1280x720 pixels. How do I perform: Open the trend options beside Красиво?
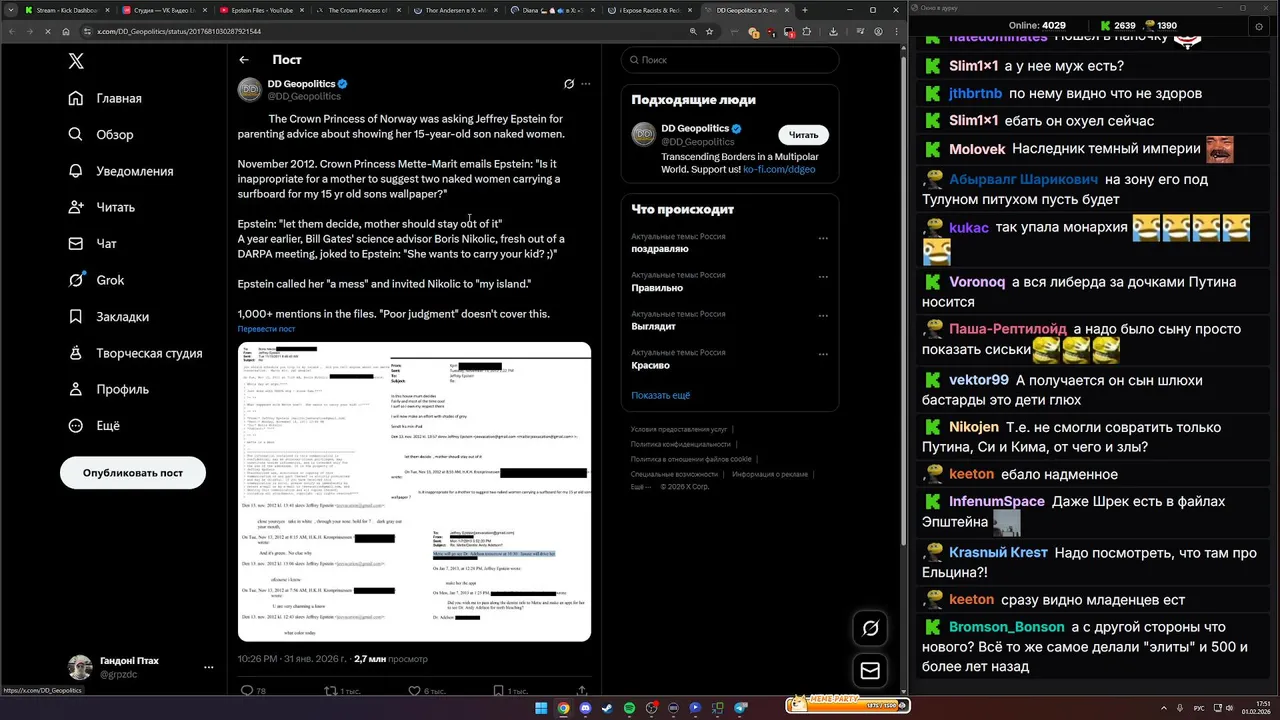click(x=823, y=355)
